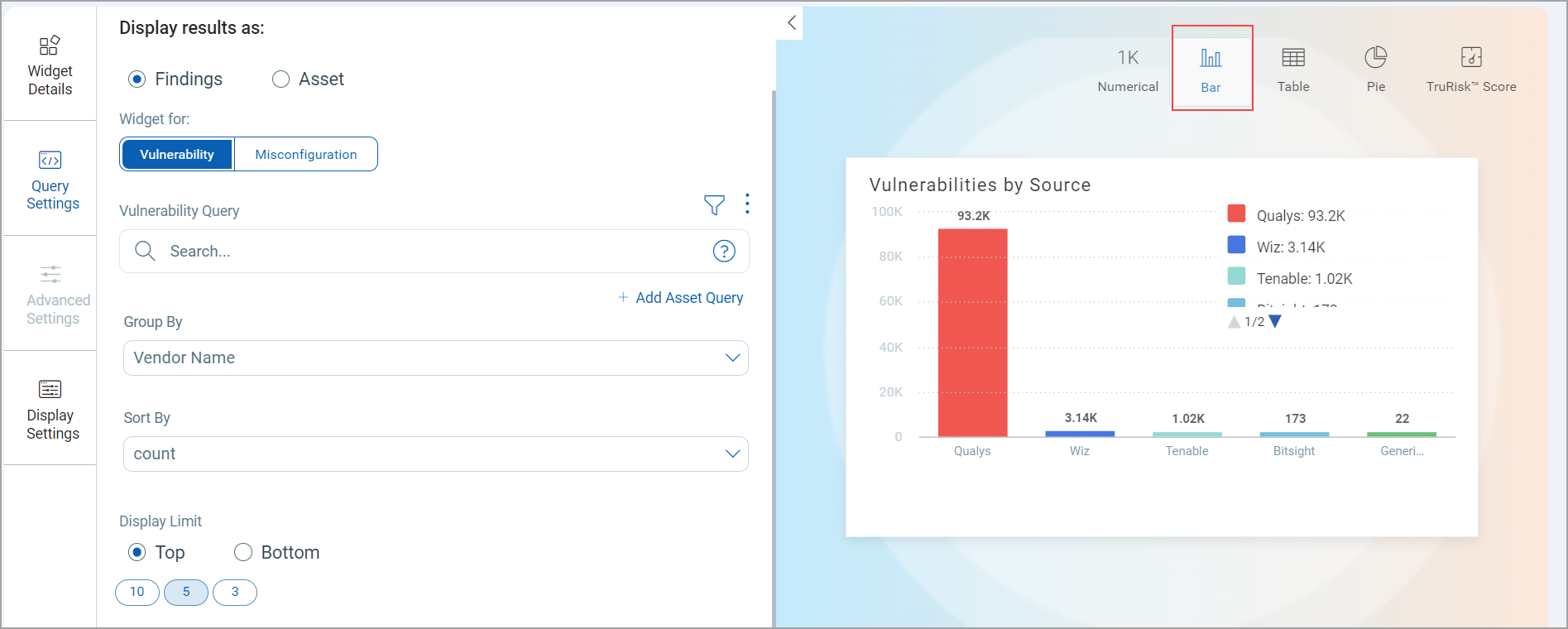Click the query search help icon
This screenshot has height=629, width=1568.
click(x=724, y=251)
